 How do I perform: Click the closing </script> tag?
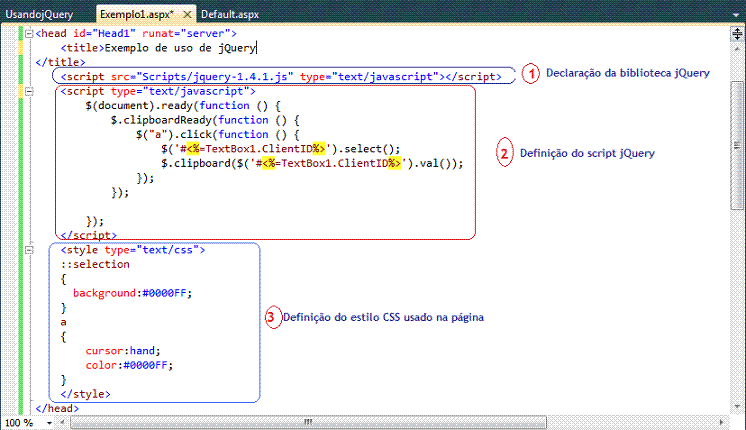[x=88, y=235]
